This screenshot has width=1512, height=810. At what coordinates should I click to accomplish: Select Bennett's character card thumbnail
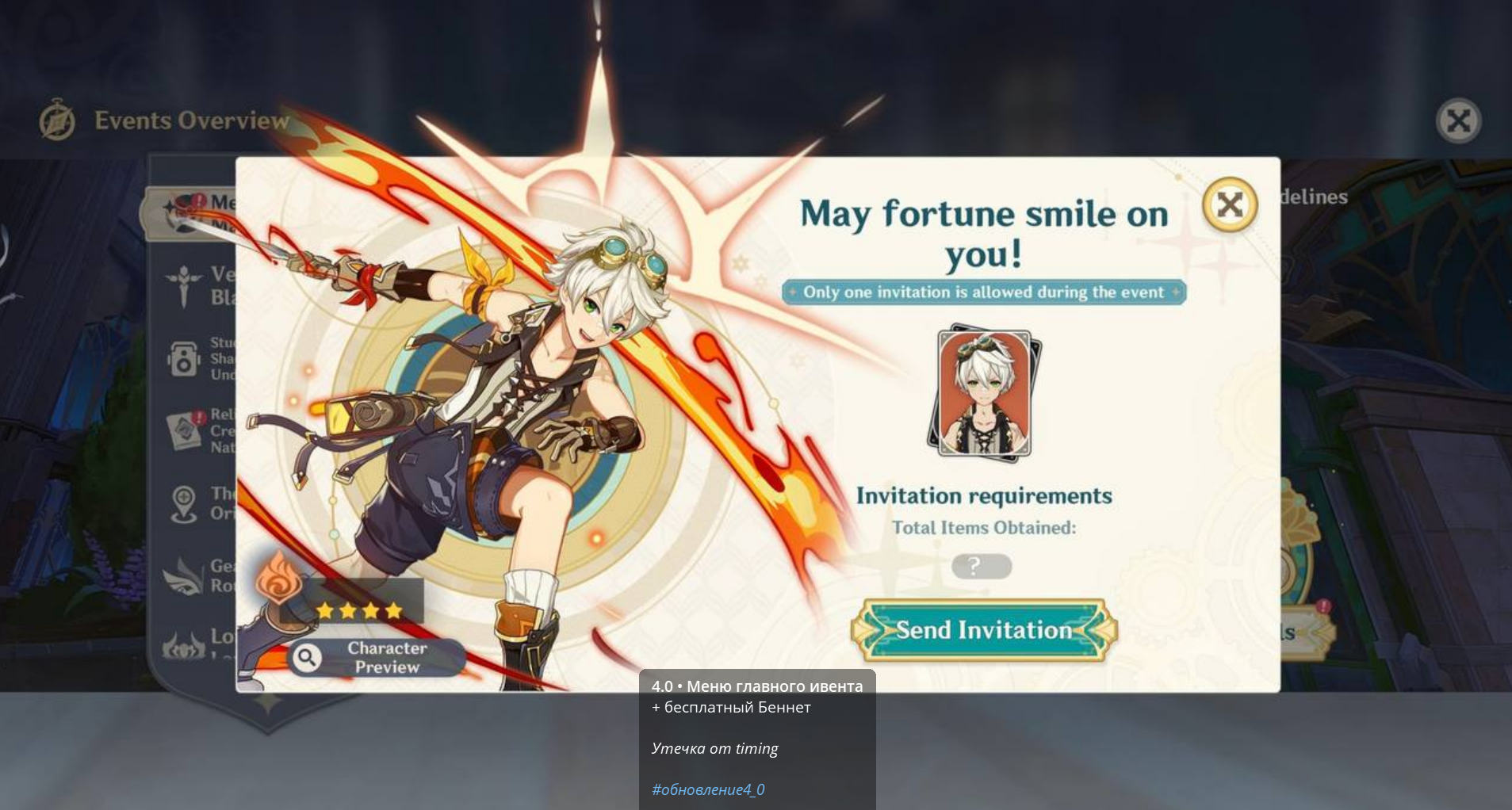(984, 393)
